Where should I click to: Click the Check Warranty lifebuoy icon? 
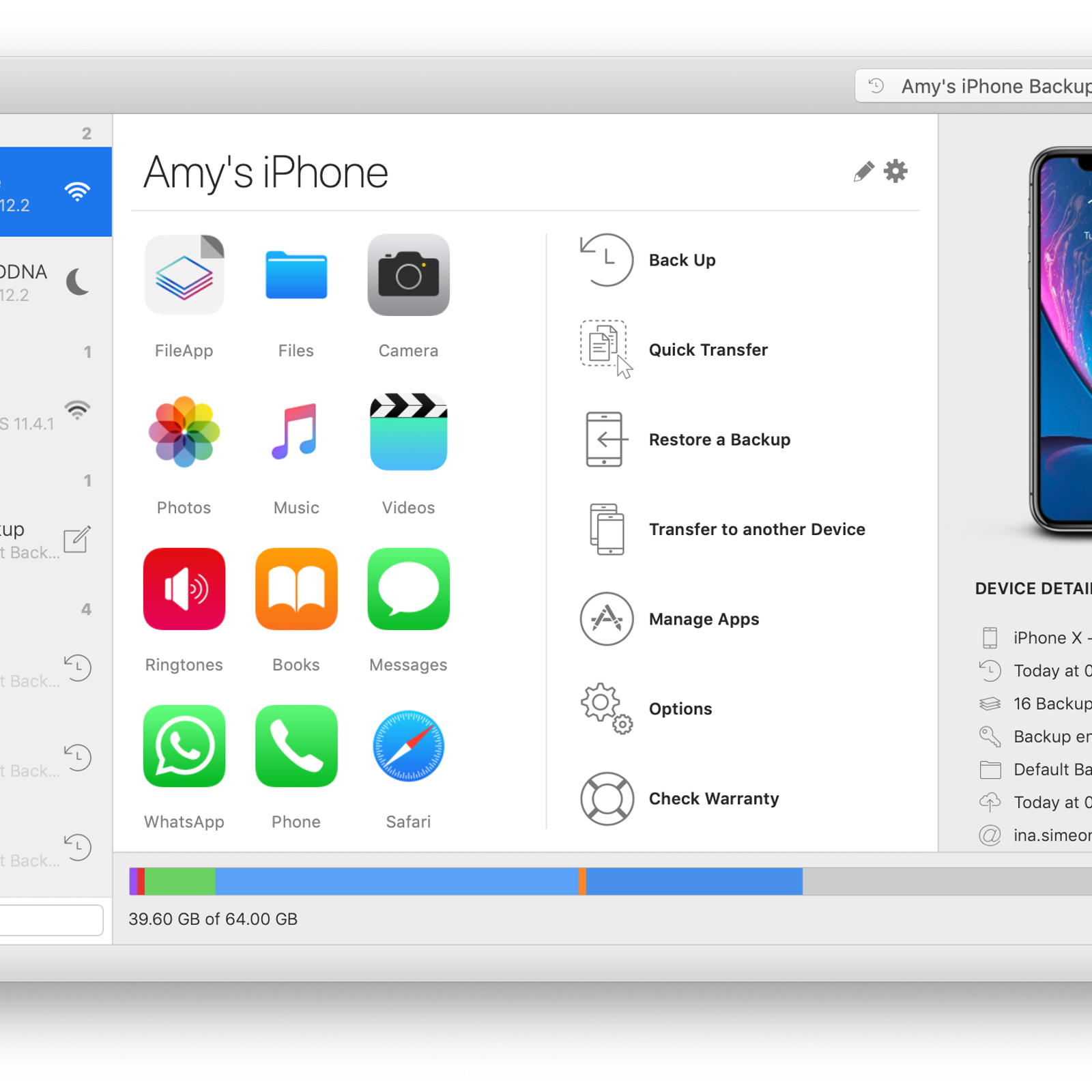pyautogui.click(x=607, y=799)
